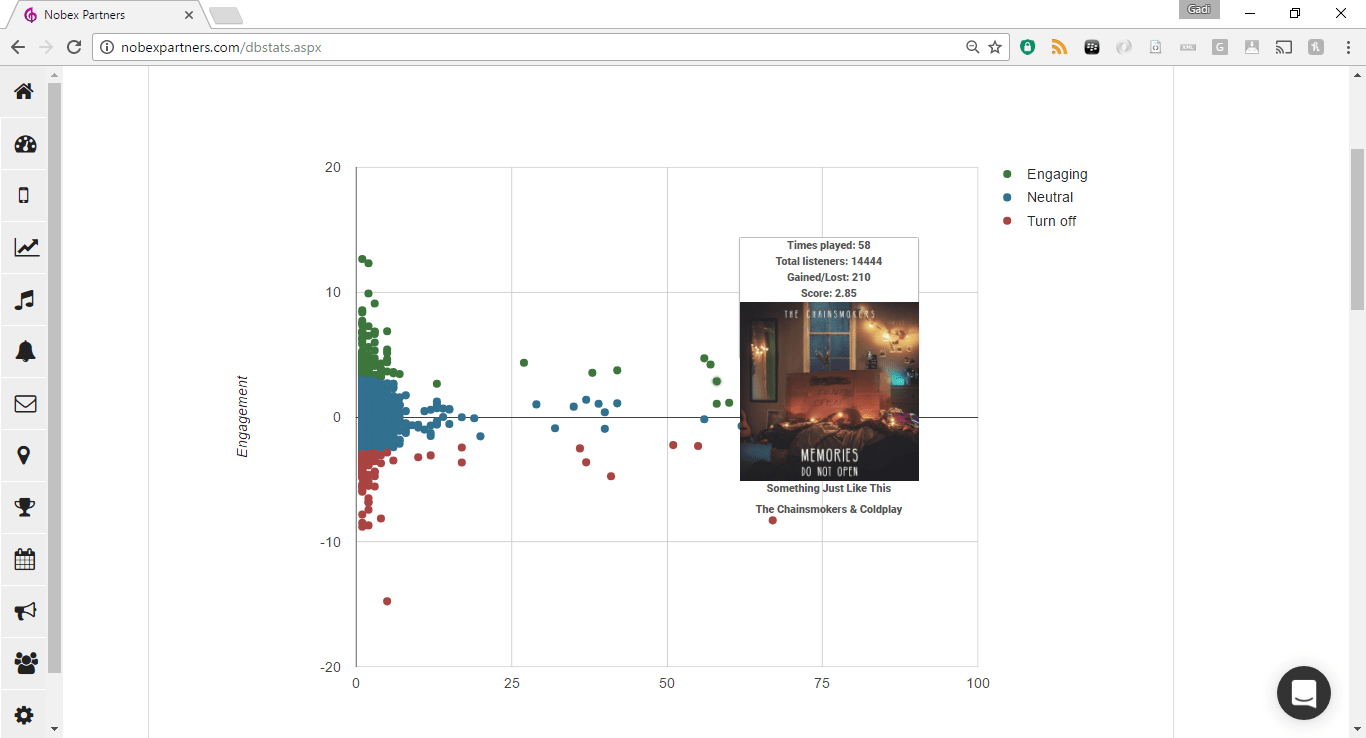Click the gray G extension icon
The image size is (1366, 738).
pyautogui.click(x=1220, y=47)
